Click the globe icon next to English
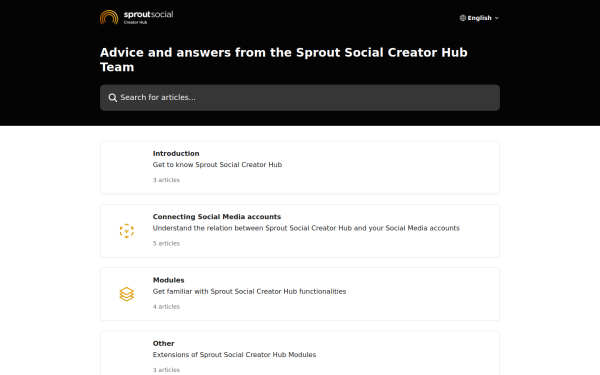 (x=463, y=18)
